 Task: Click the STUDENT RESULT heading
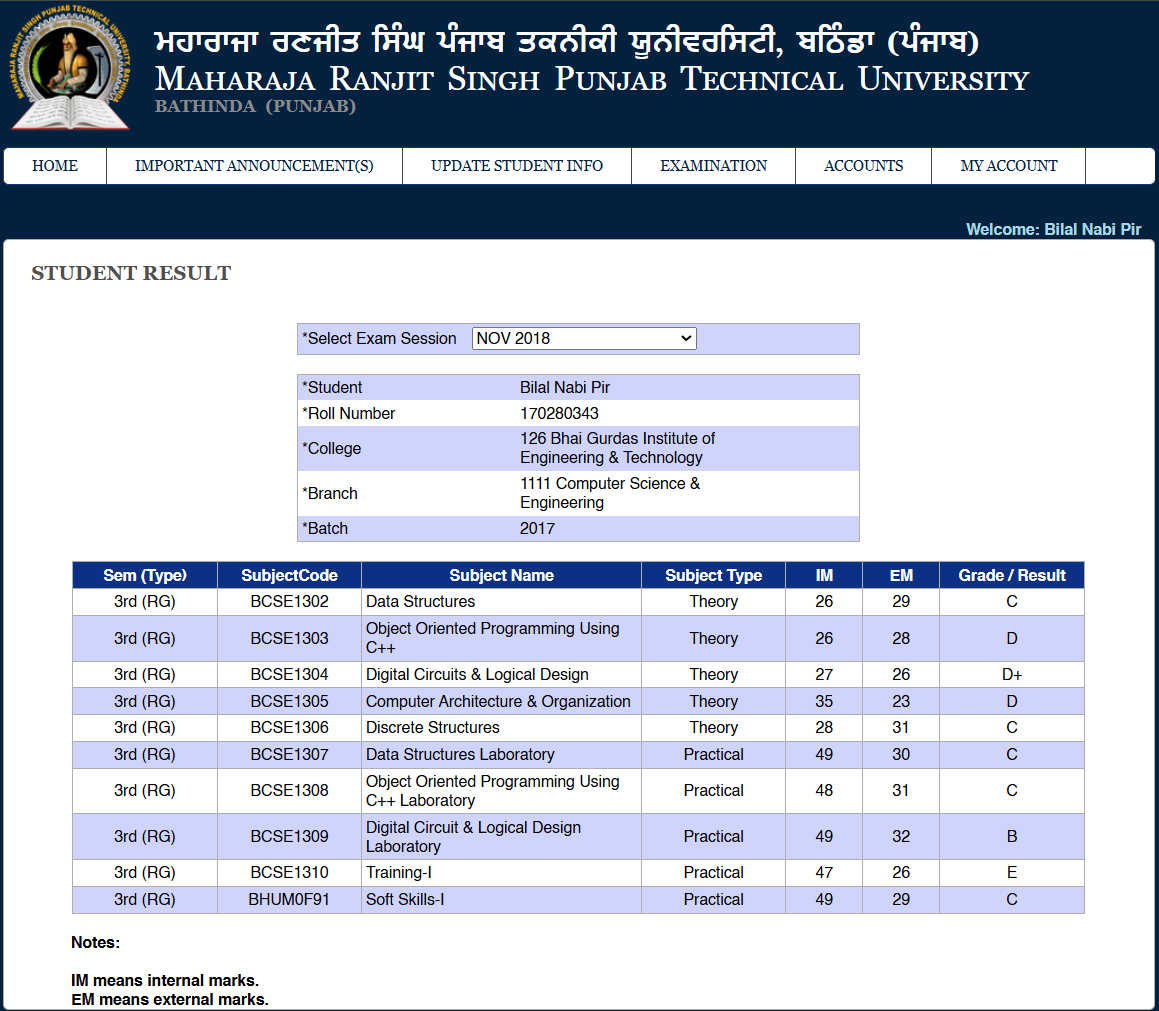click(131, 274)
